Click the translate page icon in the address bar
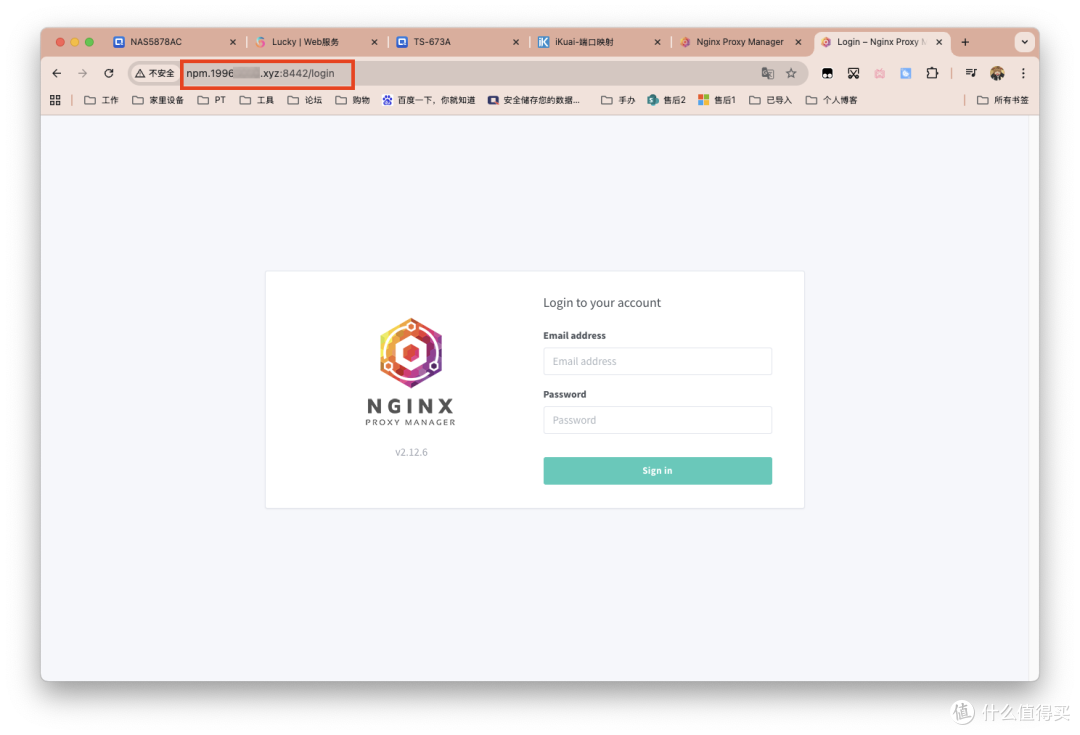 click(767, 73)
